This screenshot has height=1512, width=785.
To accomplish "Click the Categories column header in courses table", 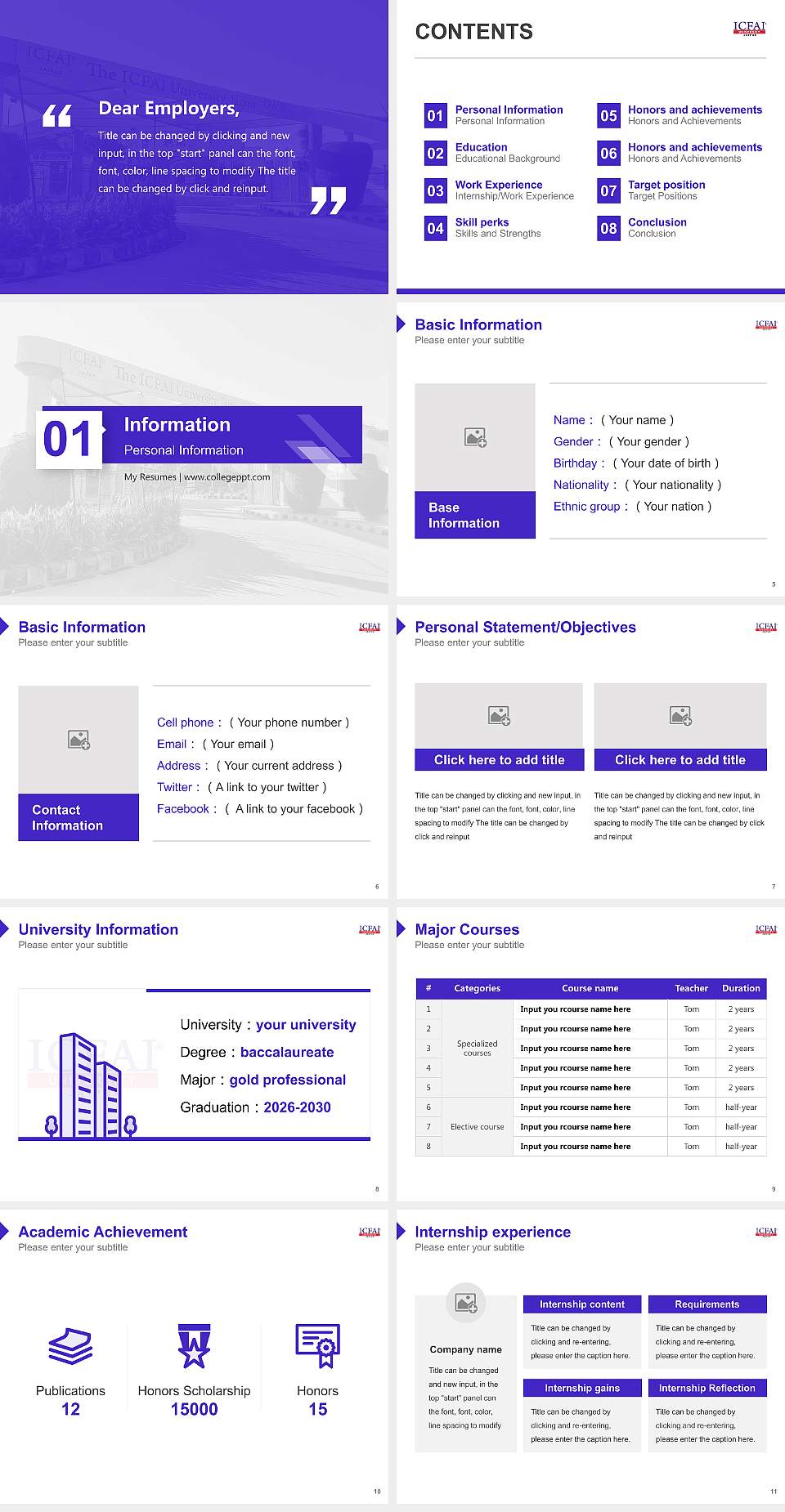I will pos(478,988).
